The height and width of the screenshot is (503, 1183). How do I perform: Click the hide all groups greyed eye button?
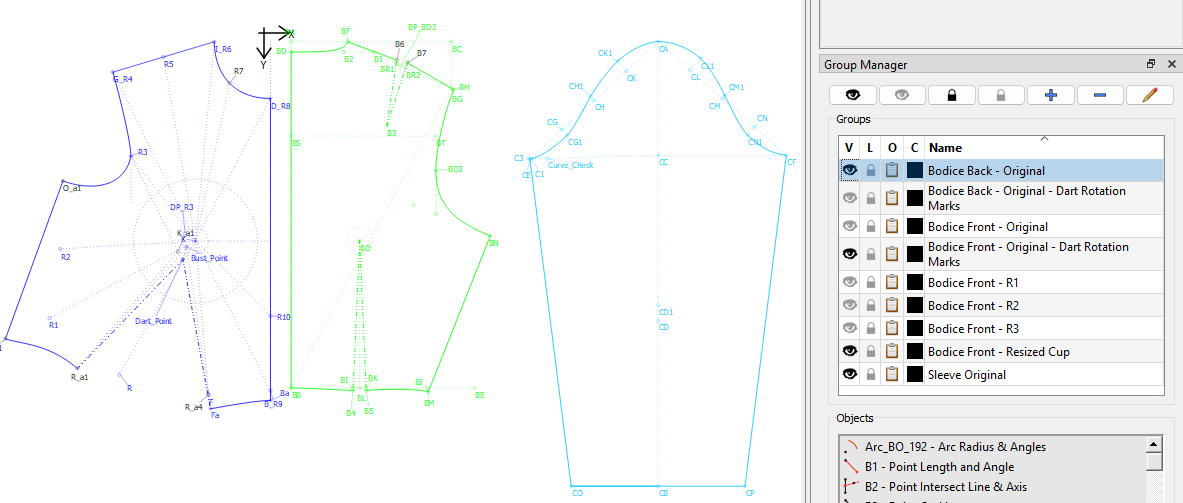pyautogui.click(x=902, y=95)
